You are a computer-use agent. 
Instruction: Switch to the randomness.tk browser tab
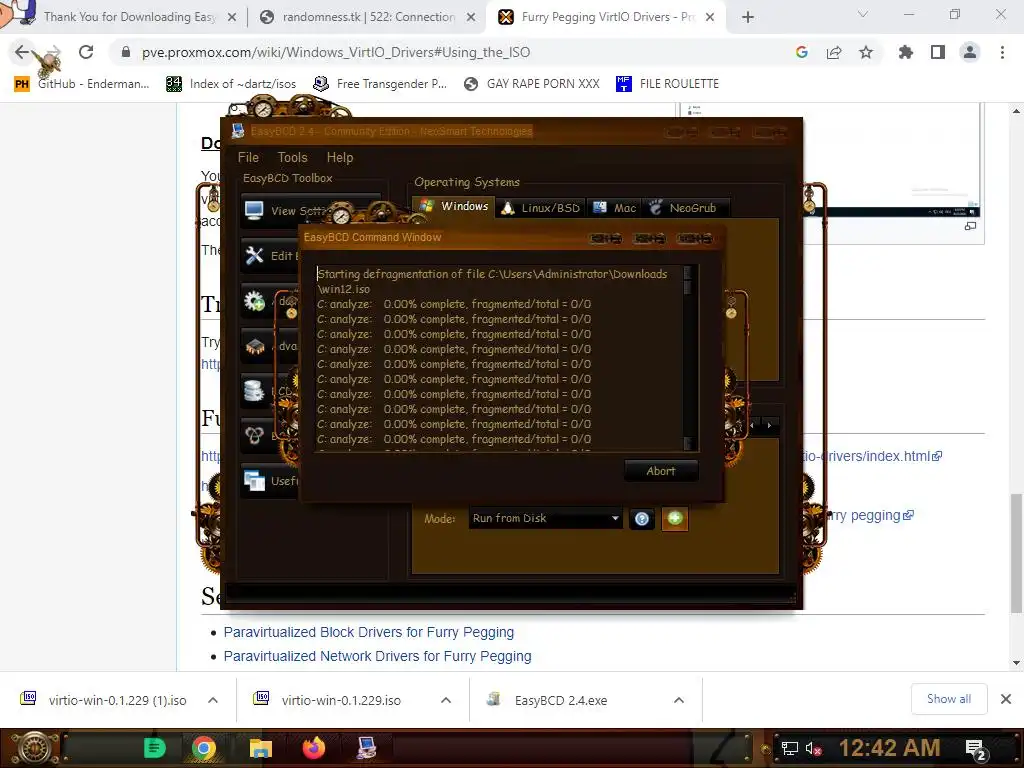(366, 17)
